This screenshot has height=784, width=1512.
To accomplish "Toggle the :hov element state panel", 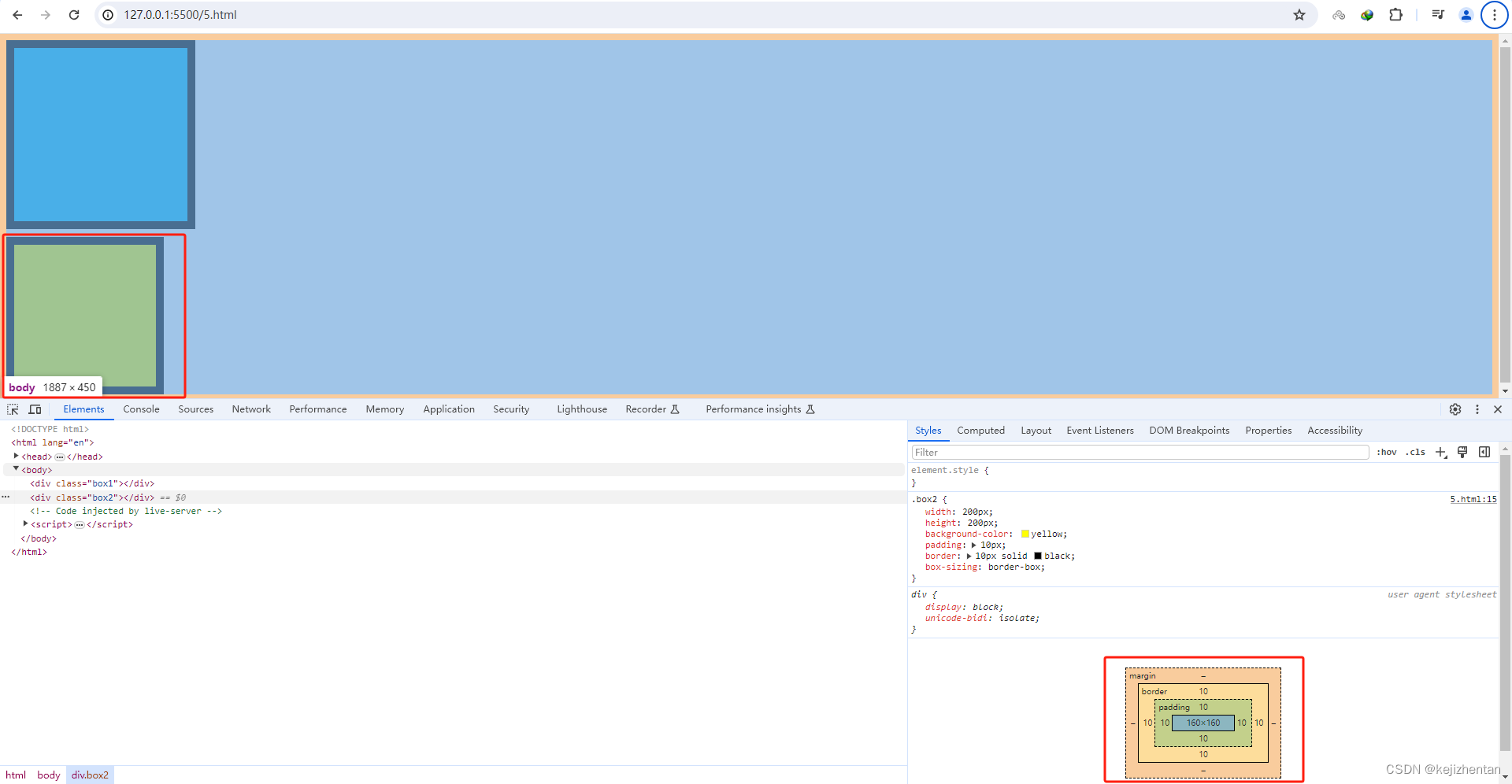I will tap(1387, 452).
